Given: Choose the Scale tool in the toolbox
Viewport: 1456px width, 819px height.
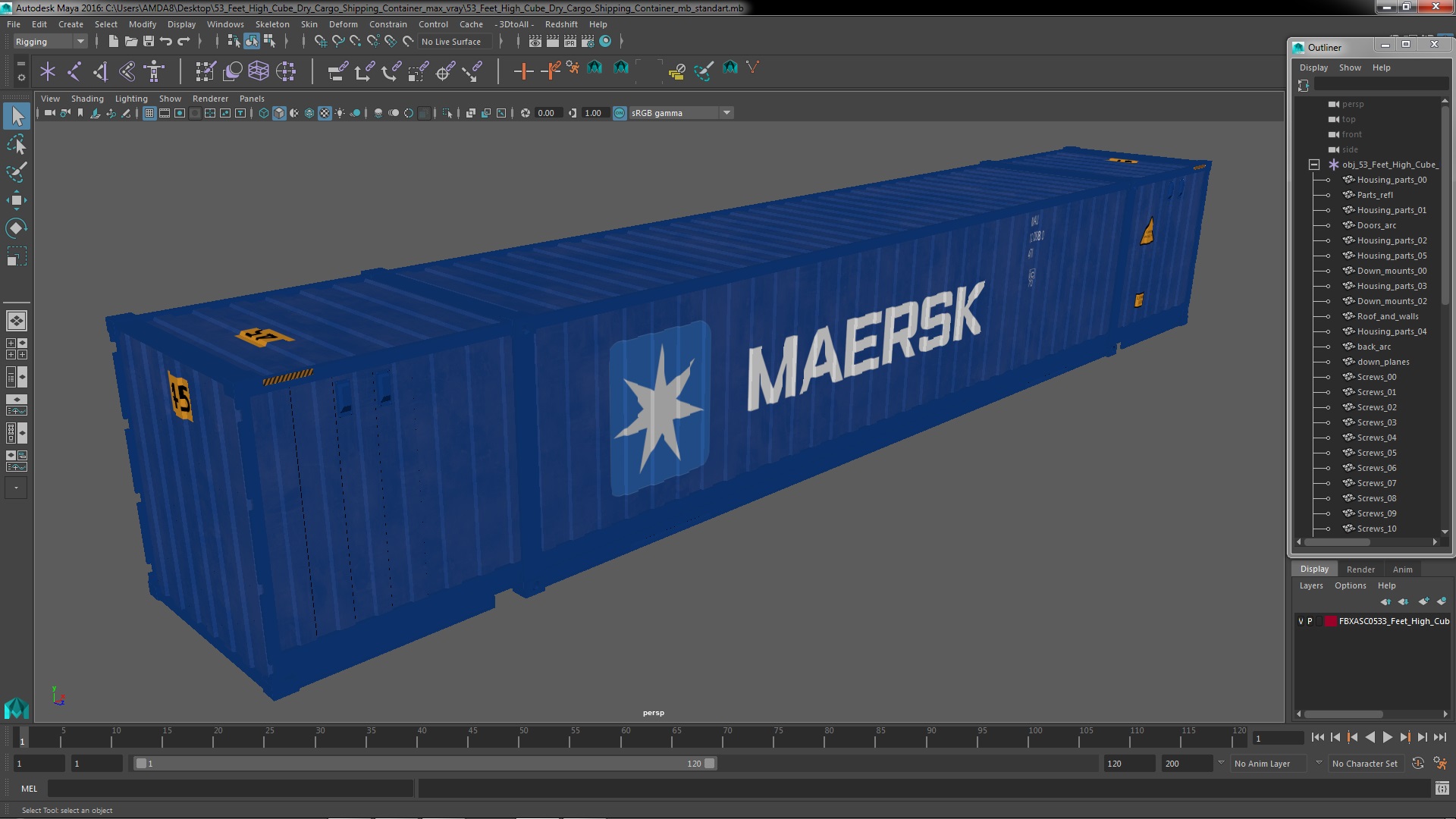Looking at the screenshot, I should [17, 256].
